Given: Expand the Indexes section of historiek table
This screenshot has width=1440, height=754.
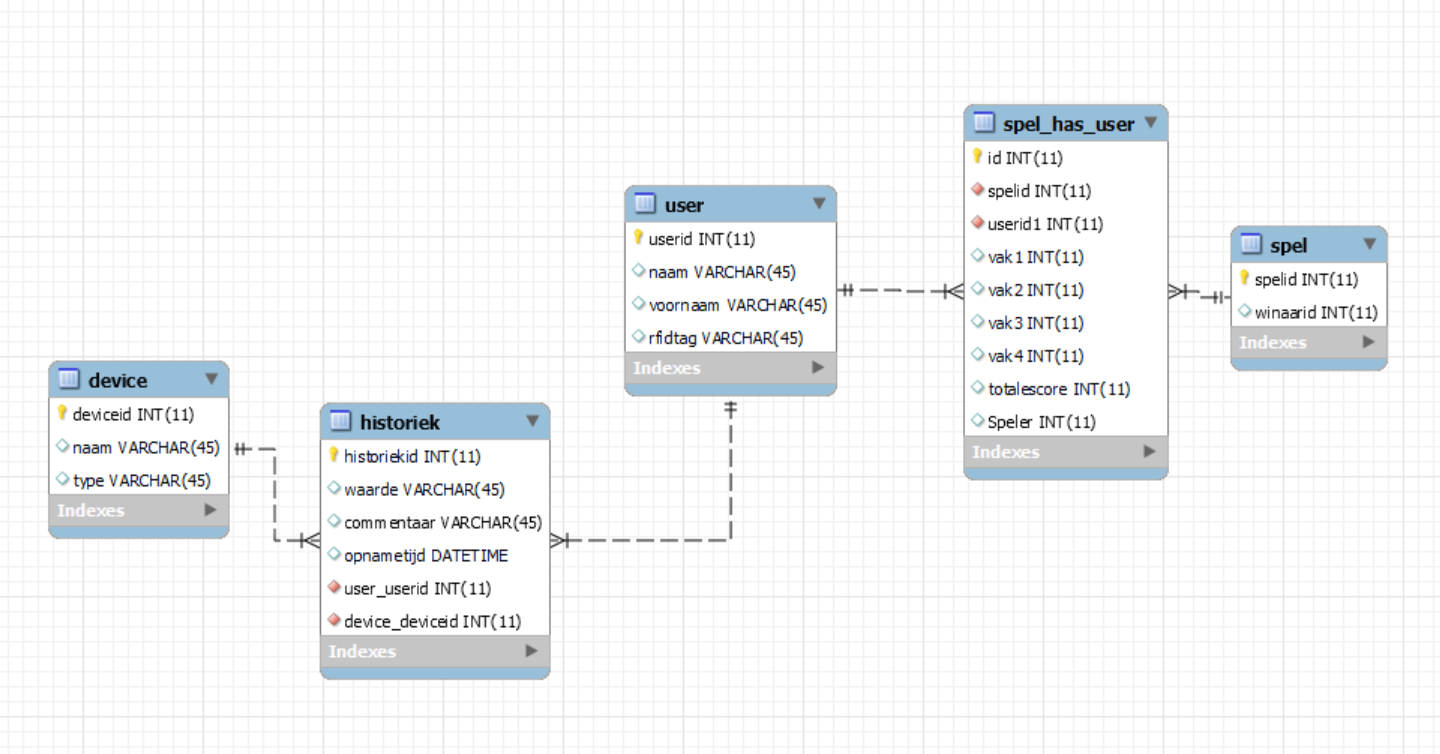Looking at the screenshot, I should (531, 651).
